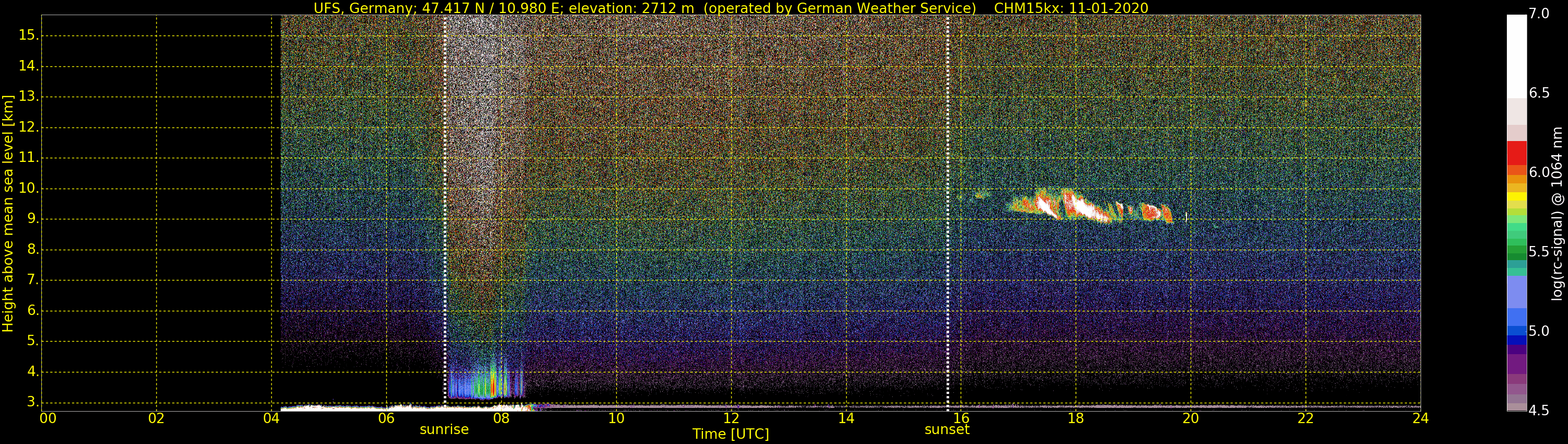The height and width of the screenshot is (444, 1568).
Task: Click the '14.' height axis tick label
Action: 29,66
